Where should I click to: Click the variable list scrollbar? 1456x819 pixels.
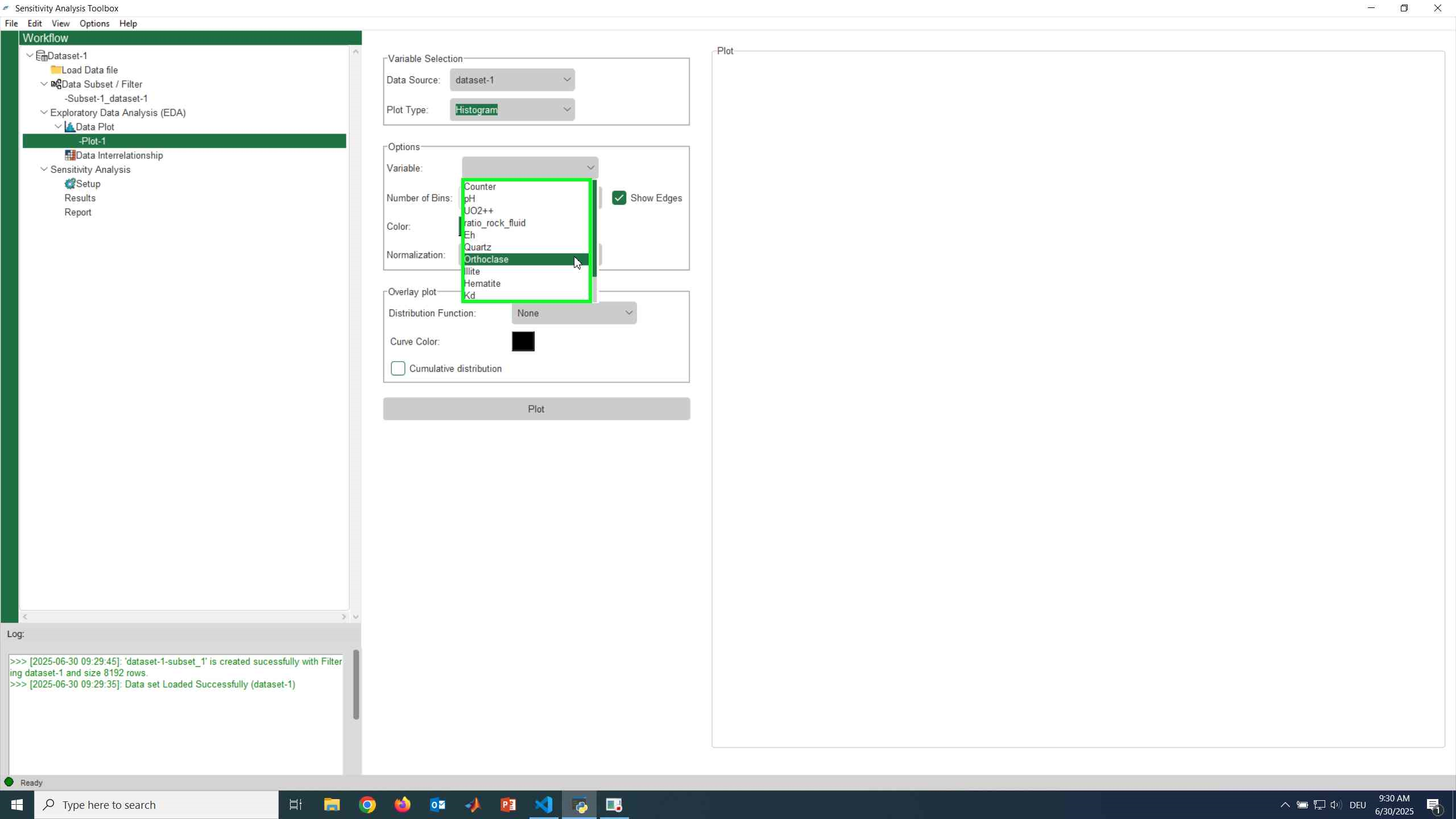(x=595, y=229)
